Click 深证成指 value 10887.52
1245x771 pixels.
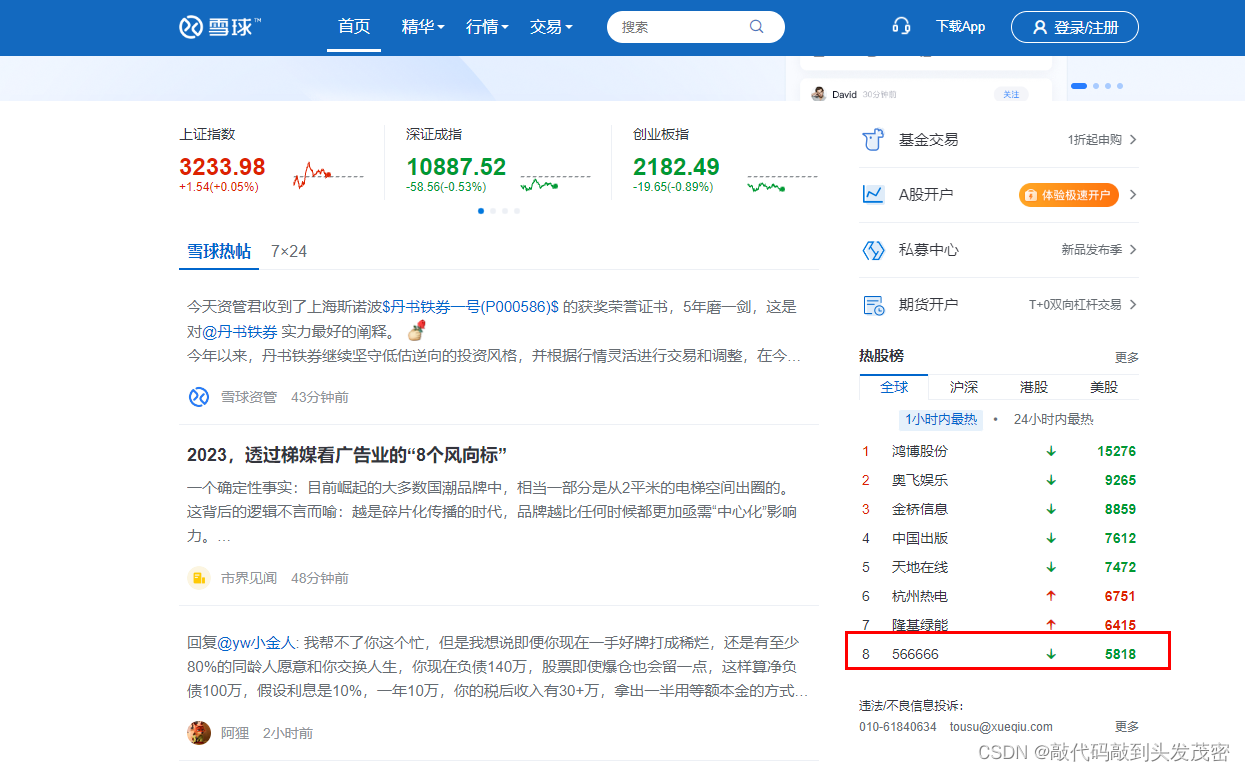click(456, 167)
